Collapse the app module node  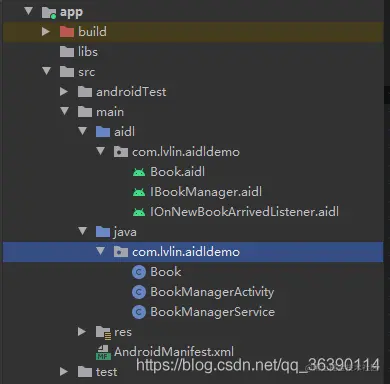(29, 11)
